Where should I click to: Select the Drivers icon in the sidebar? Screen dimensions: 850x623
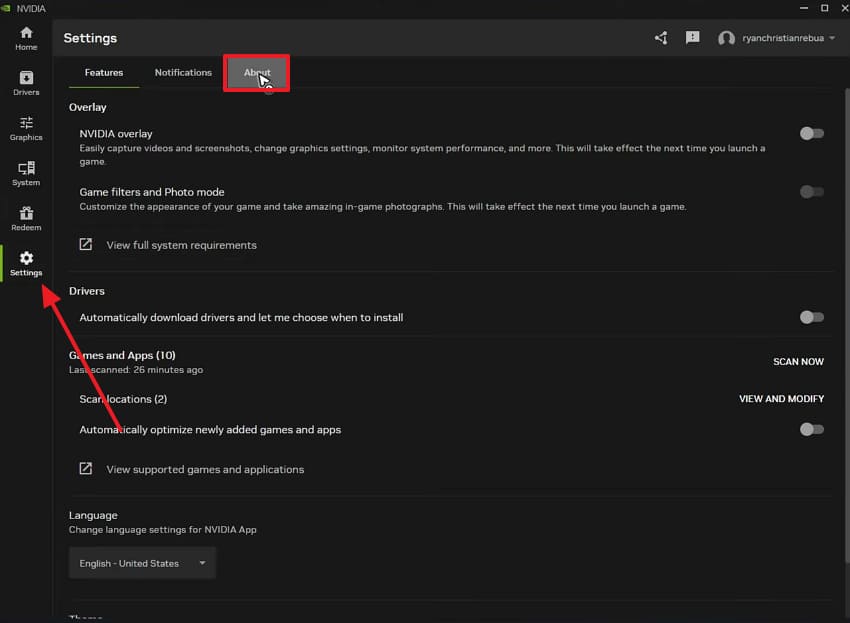click(x=25, y=81)
